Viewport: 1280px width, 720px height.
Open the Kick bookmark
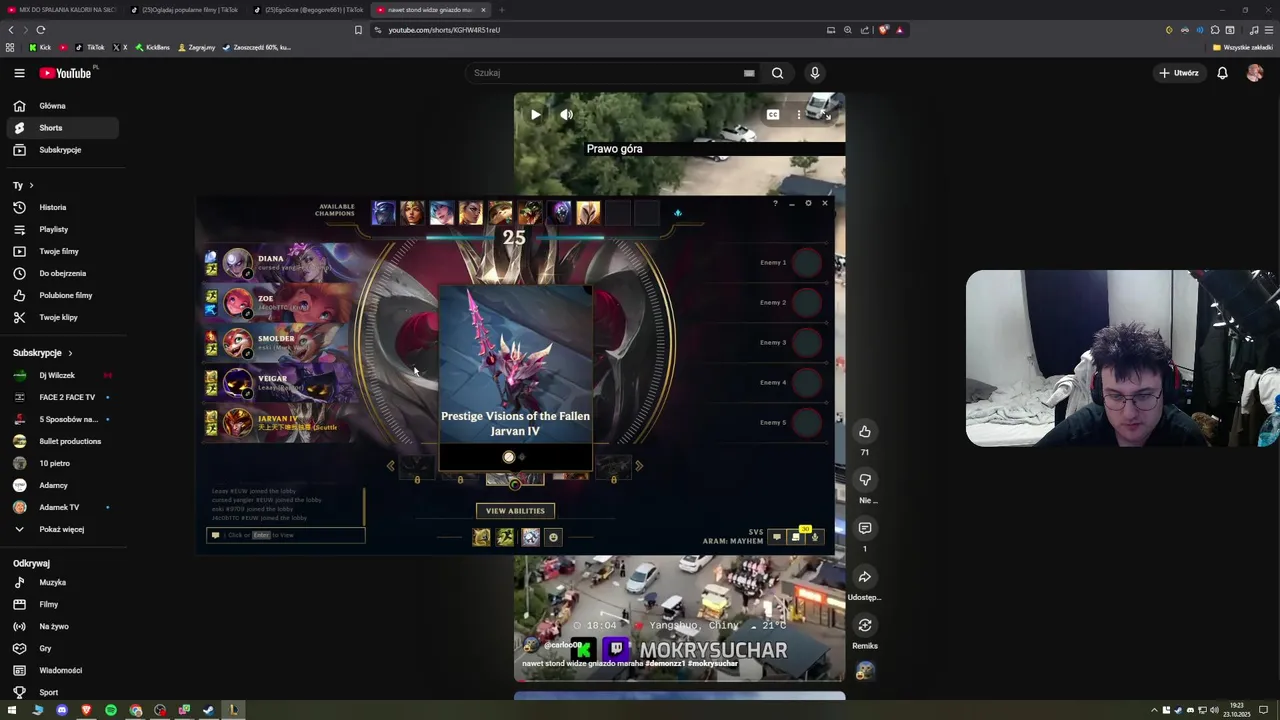click(x=40, y=47)
